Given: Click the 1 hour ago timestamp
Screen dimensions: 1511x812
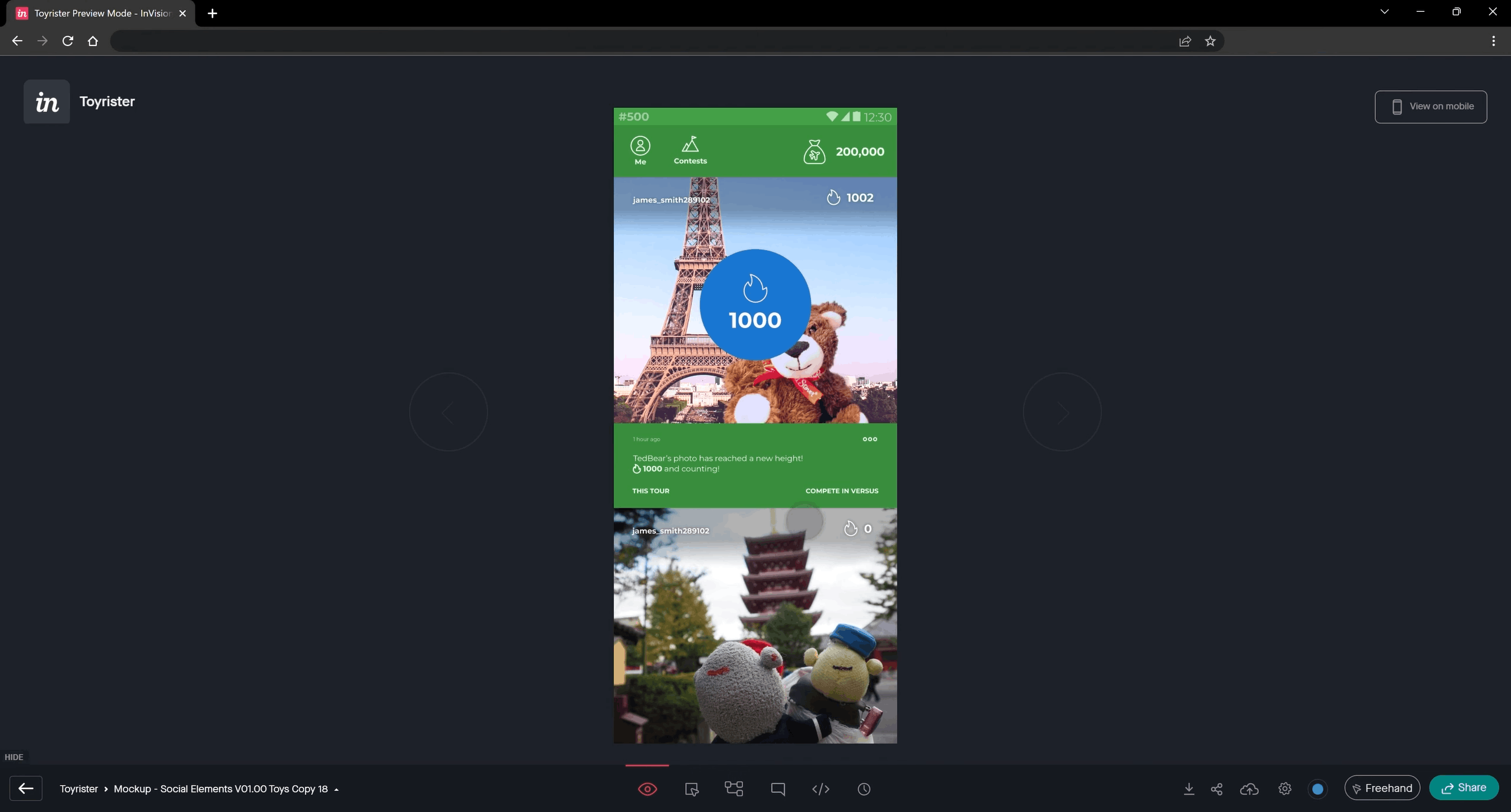Looking at the screenshot, I should [646, 440].
